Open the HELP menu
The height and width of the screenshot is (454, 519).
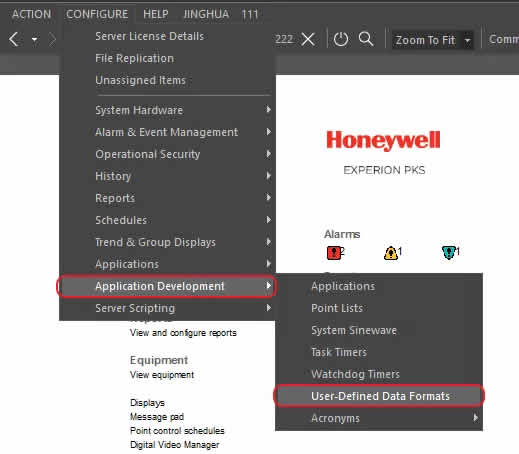click(156, 14)
